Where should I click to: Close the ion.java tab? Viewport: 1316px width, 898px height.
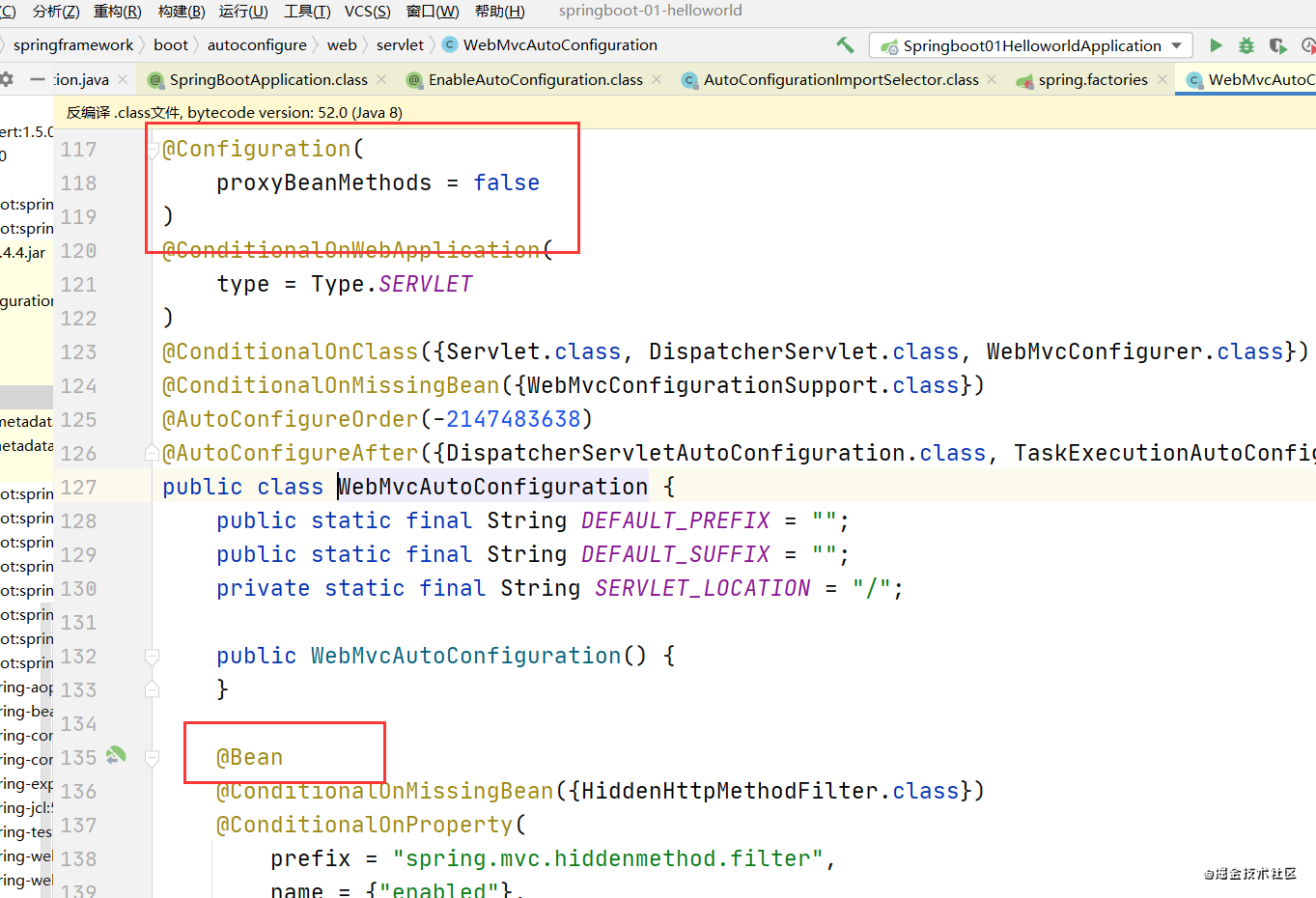123,79
